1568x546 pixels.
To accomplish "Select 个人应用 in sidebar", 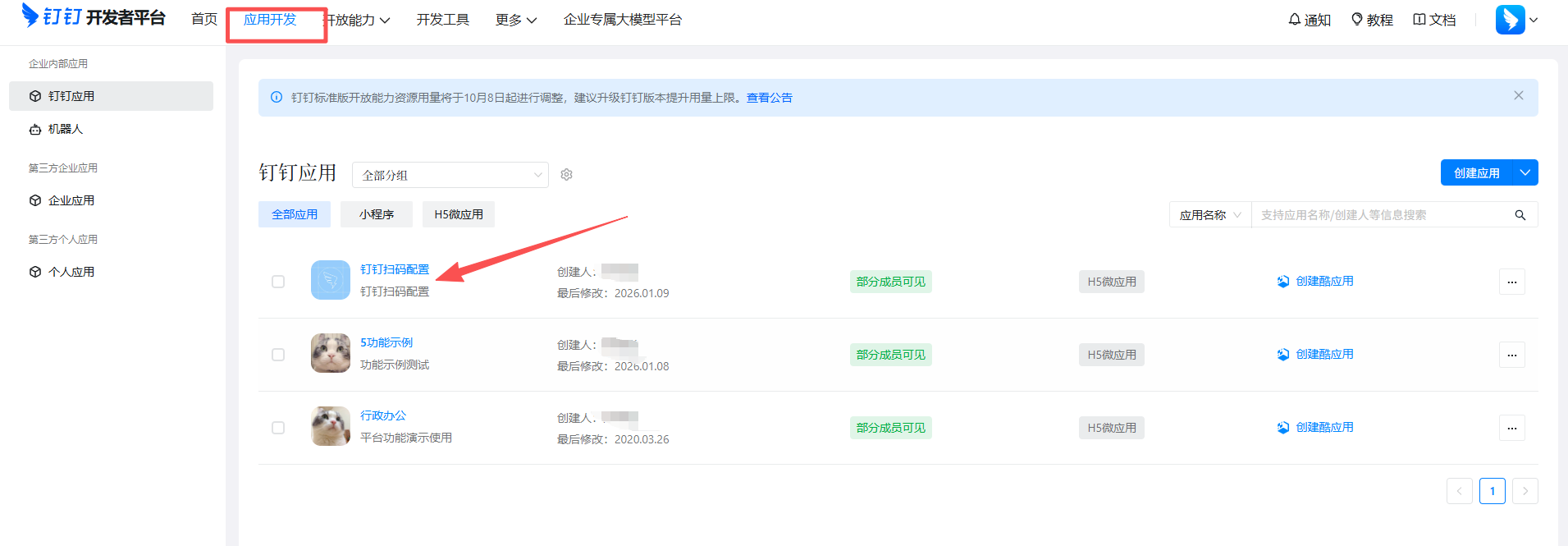I will tap(111, 272).
